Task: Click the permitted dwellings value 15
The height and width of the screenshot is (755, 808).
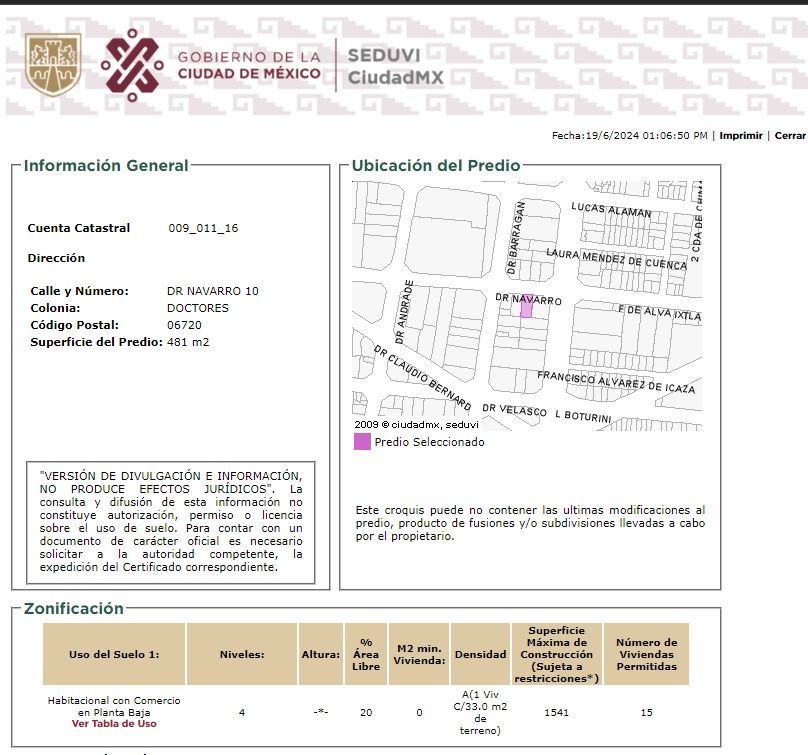Action: click(x=646, y=712)
